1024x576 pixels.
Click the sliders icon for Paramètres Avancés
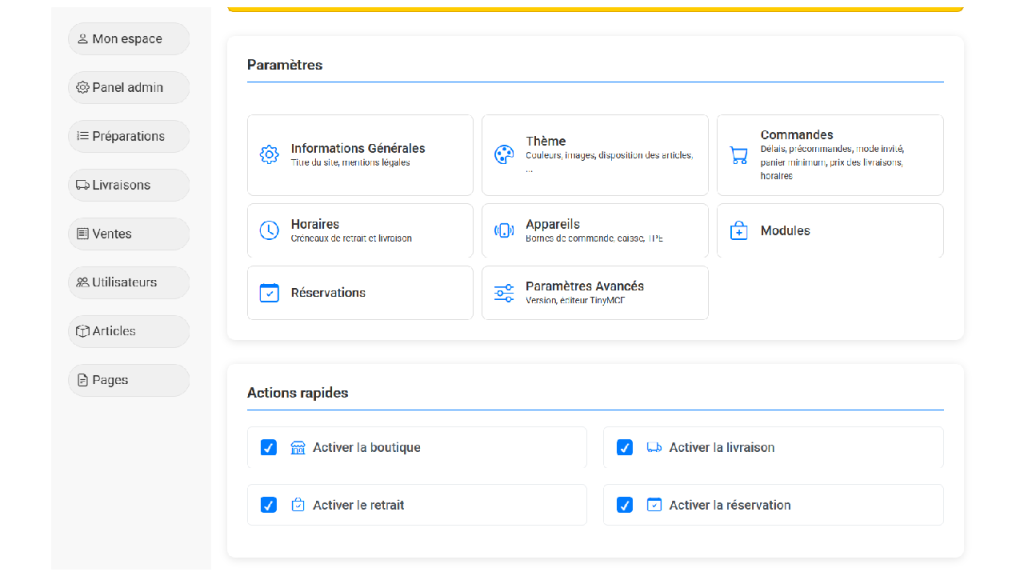504,293
